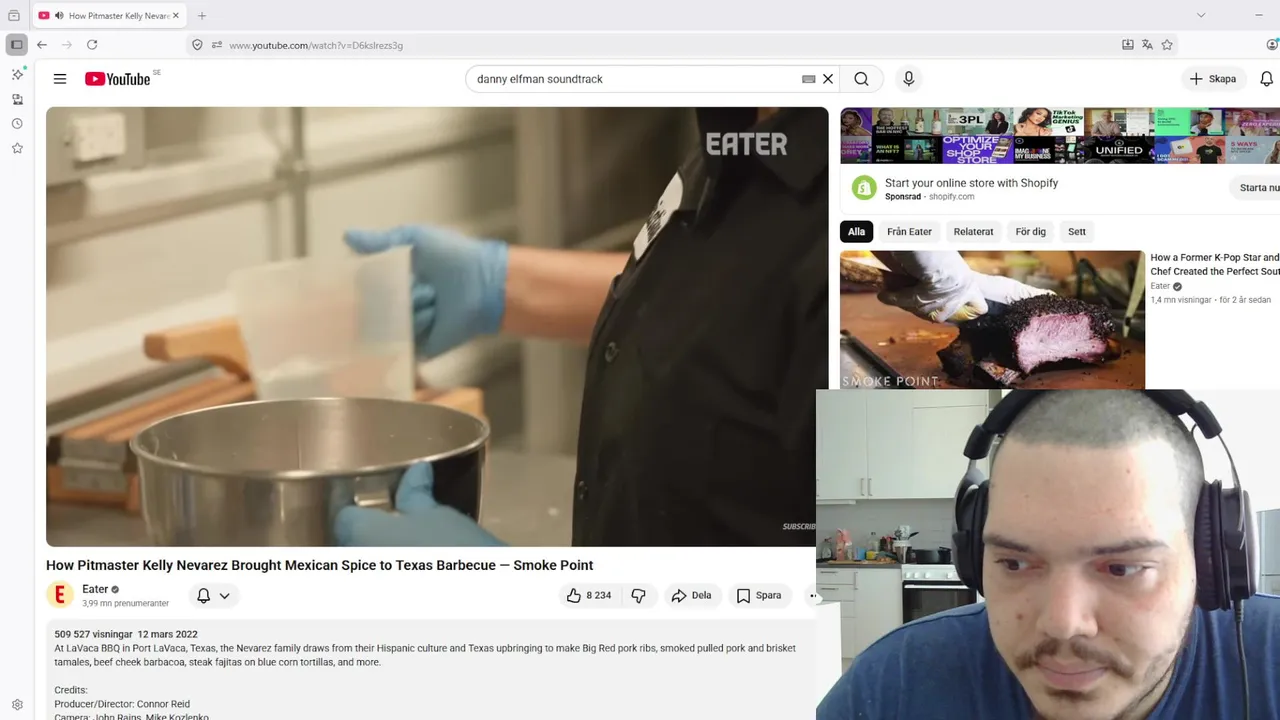Click the Shopify logo icon in ad
The height and width of the screenshot is (720, 1280).
coord(864,188)
